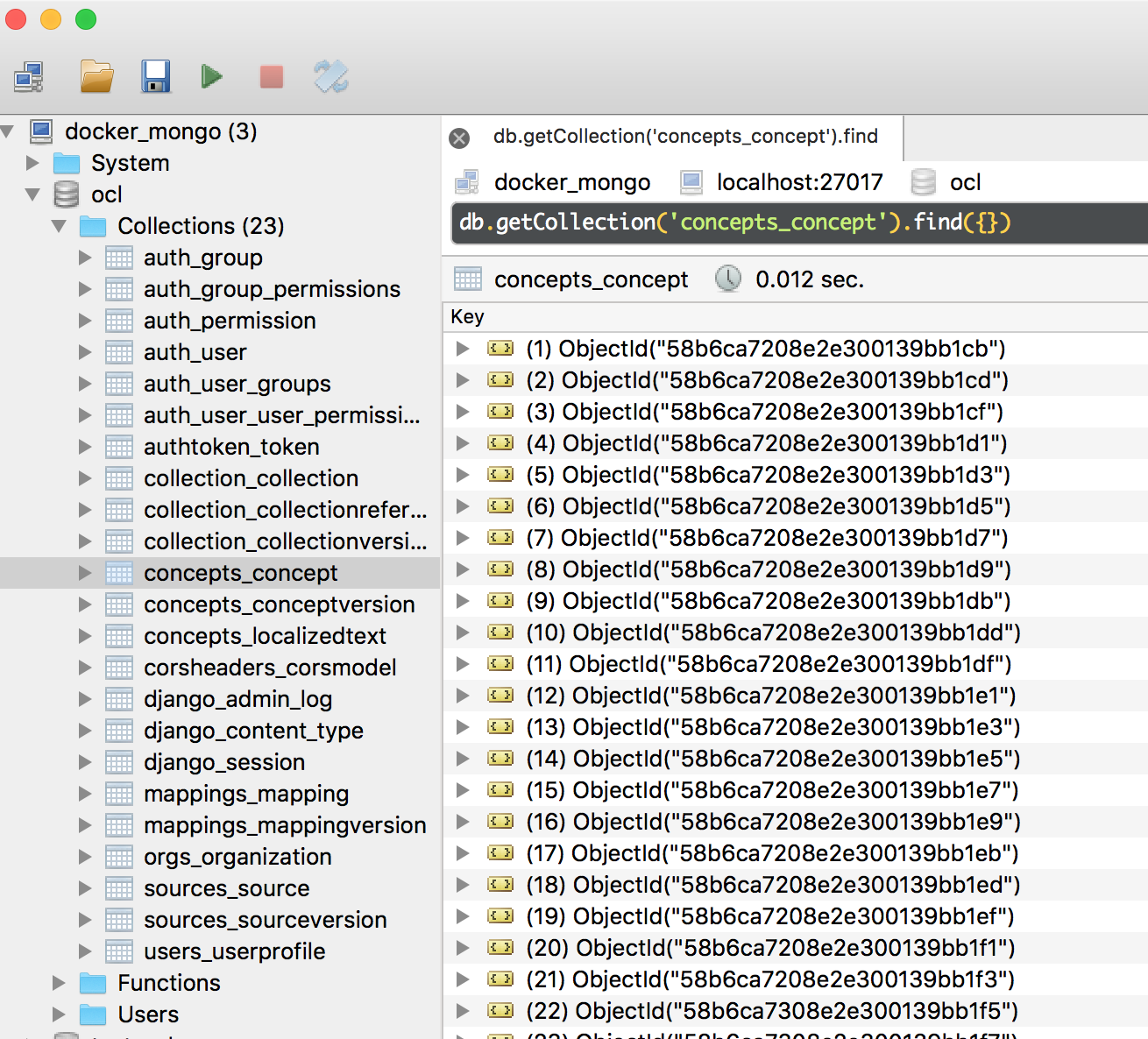Expand document (5) ObjectId ending bb1d3
The width and height of the screenshot is (1148, 1039).
(x=462, y=475)
